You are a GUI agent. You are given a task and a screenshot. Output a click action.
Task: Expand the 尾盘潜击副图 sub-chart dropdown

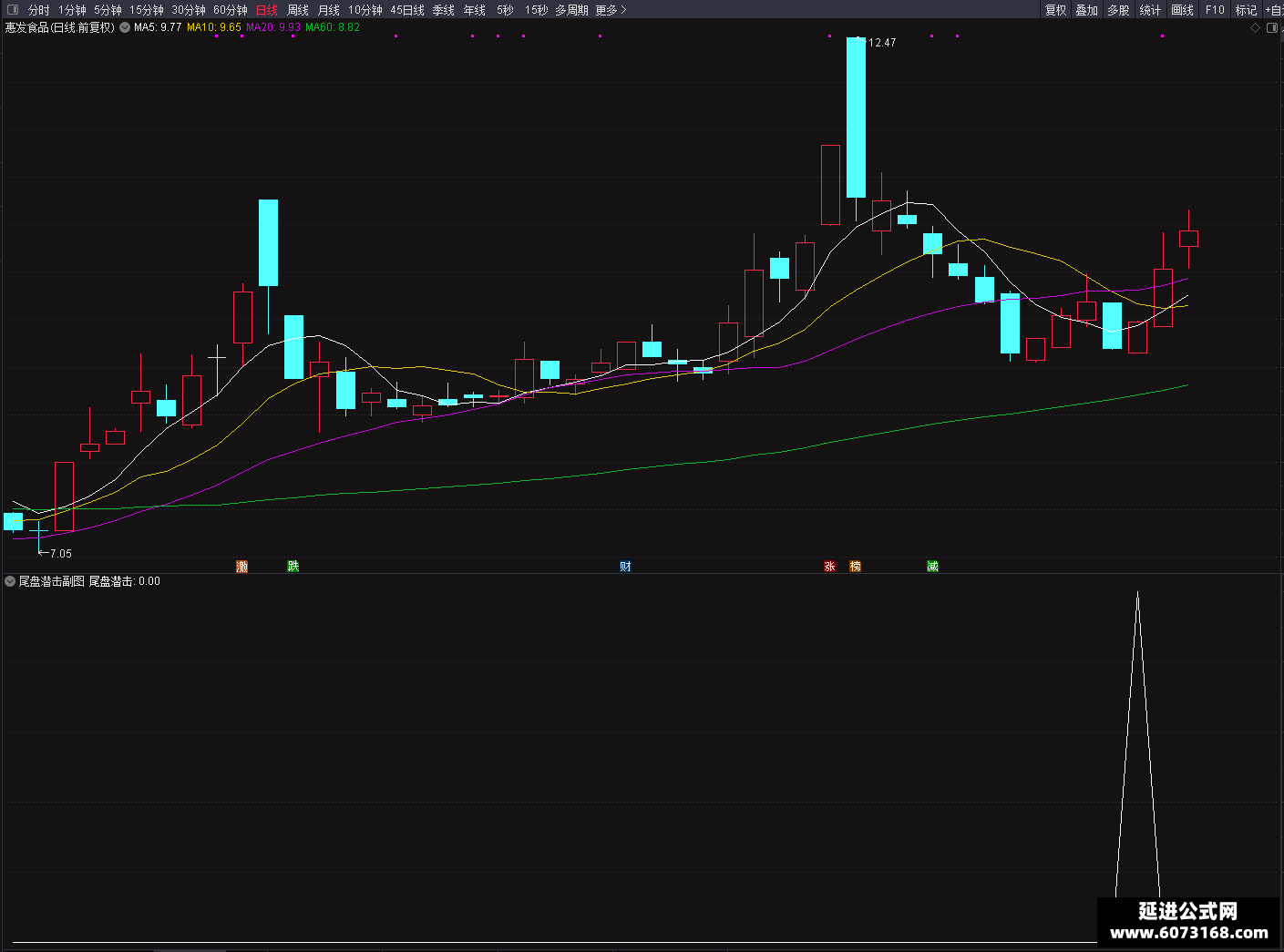[10, 581]
